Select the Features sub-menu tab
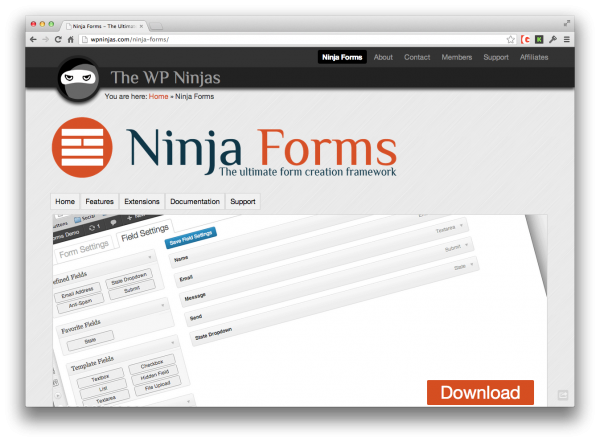This screenshot has width=600, height=442. coord(99,201)
